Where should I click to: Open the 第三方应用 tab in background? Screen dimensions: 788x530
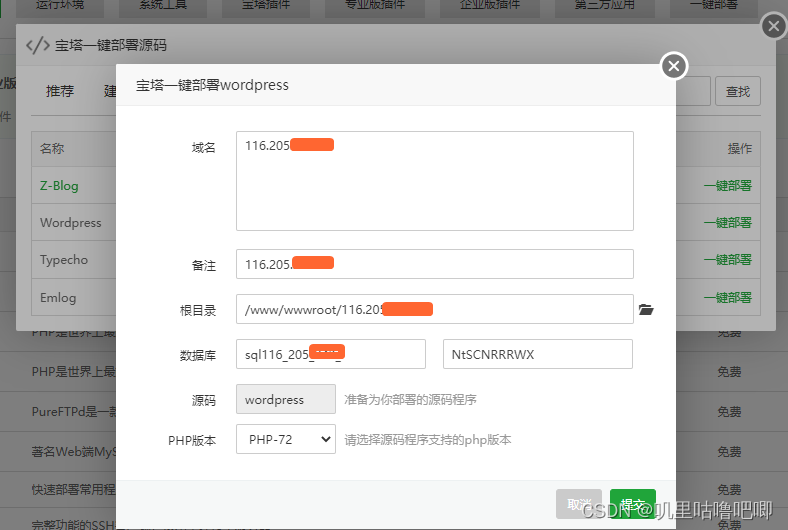click(x=605, y=6)
